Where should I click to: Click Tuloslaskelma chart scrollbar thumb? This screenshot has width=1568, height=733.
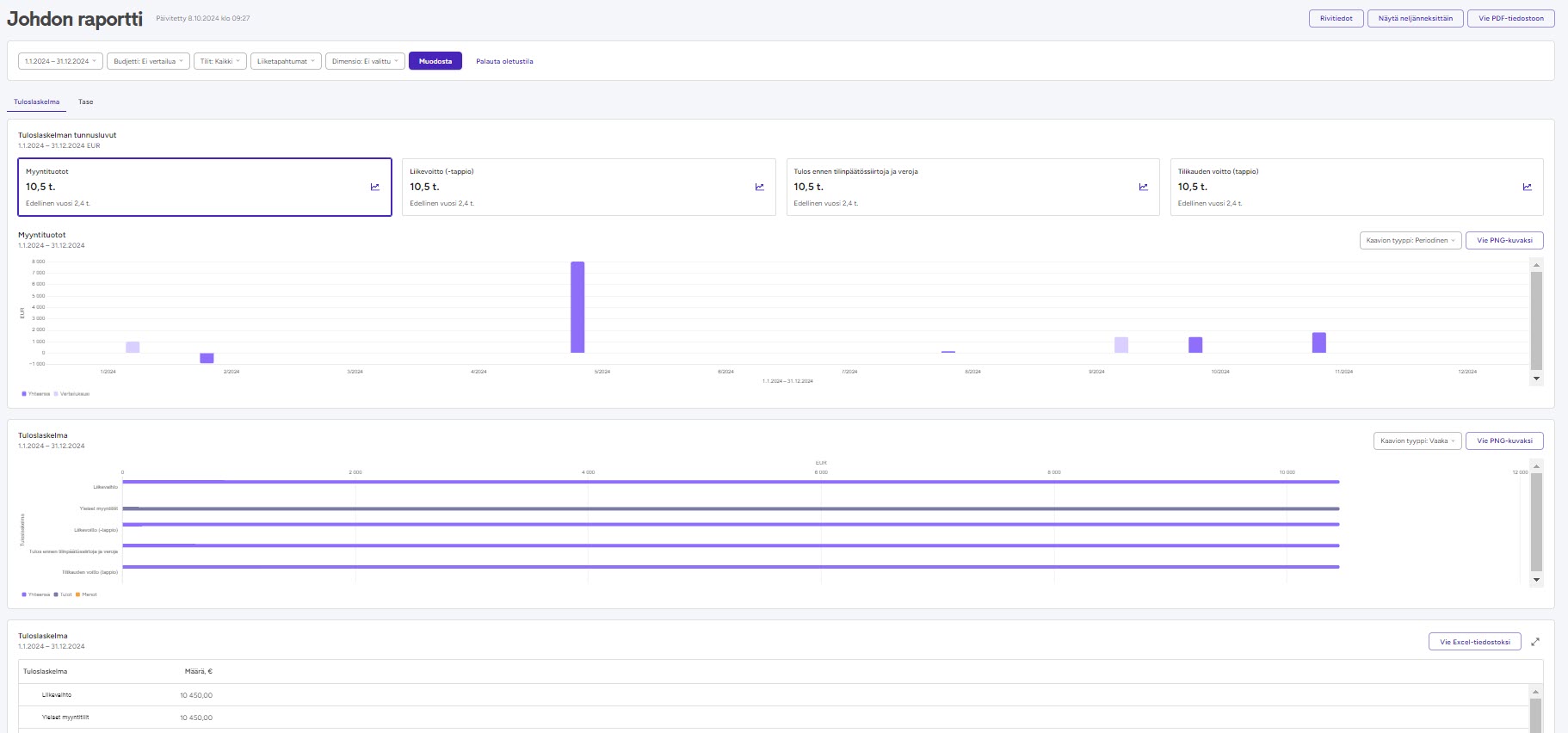(x=1536, y=522)
